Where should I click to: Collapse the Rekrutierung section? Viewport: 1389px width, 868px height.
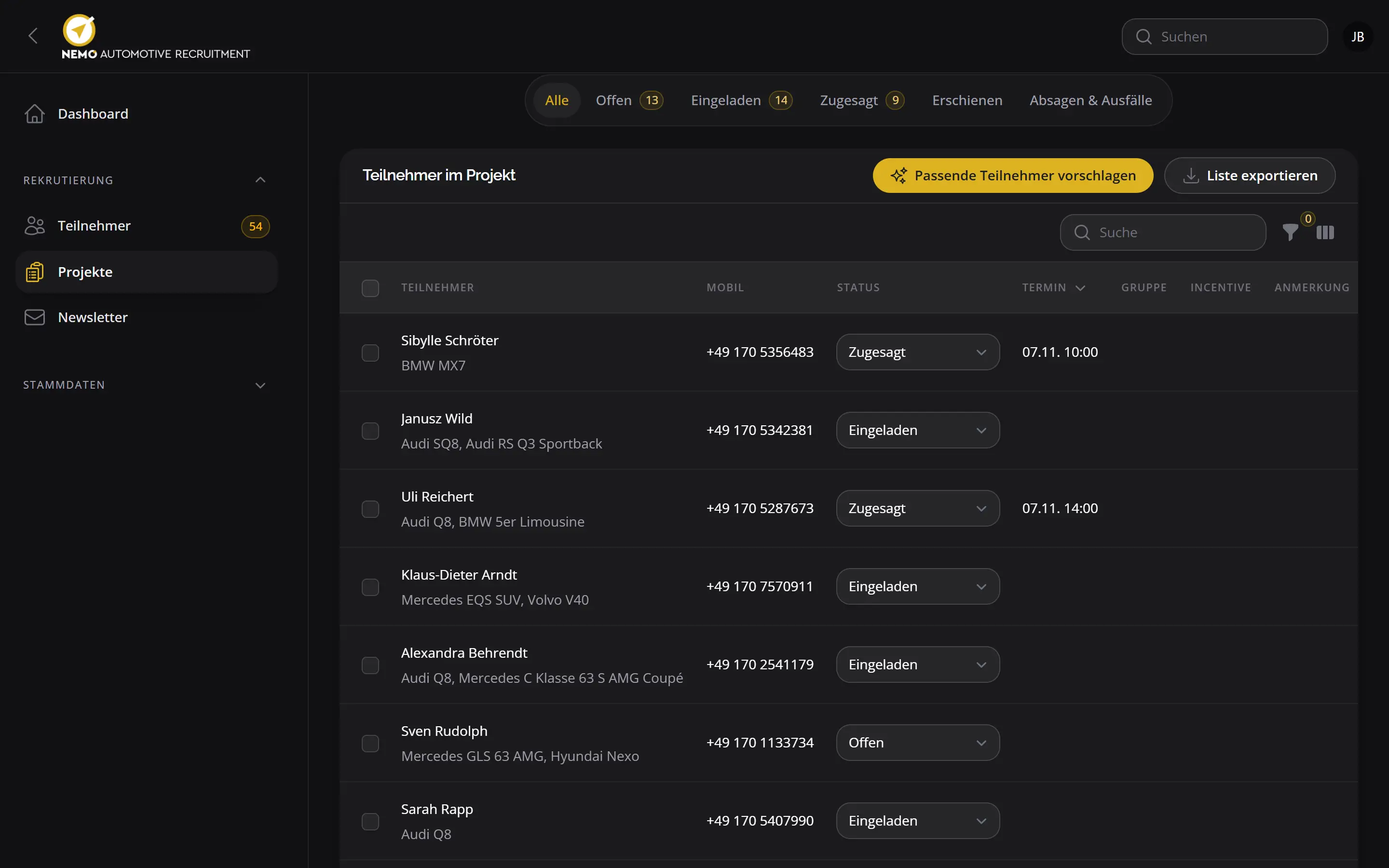coord(260,180)
